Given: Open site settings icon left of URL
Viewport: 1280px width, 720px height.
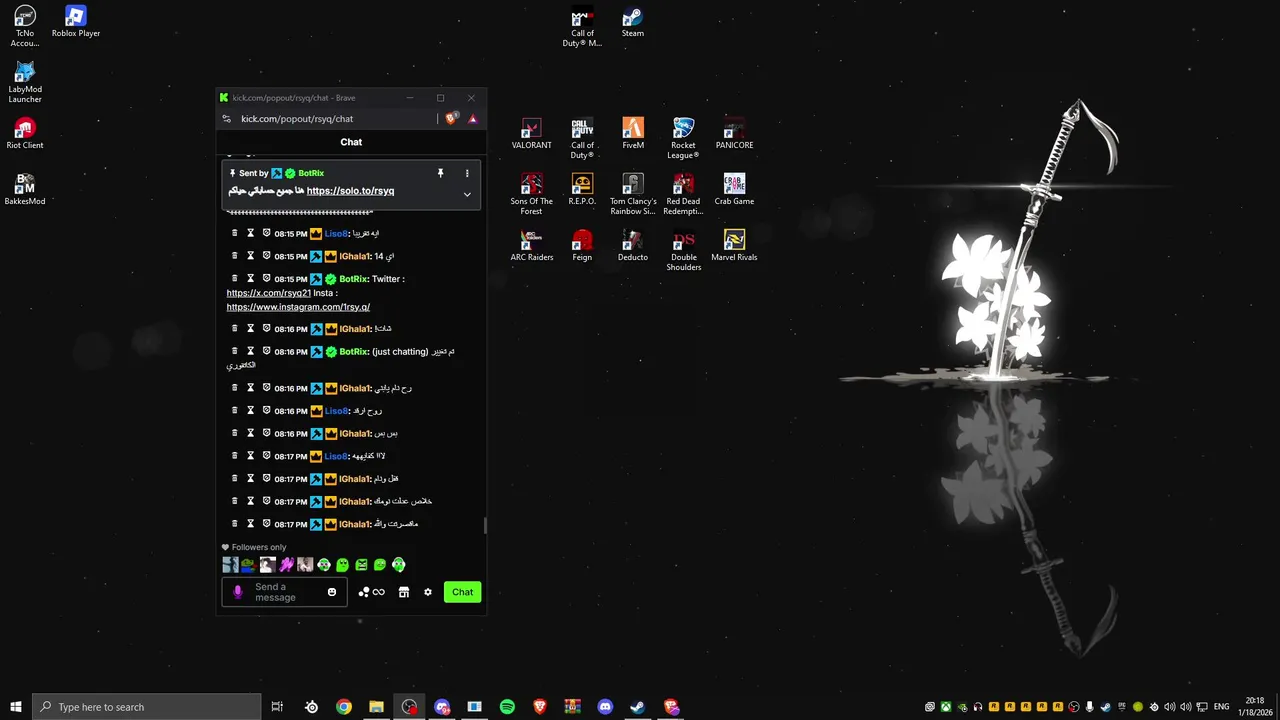Looking at the screenshot, I should pos(227,119).
